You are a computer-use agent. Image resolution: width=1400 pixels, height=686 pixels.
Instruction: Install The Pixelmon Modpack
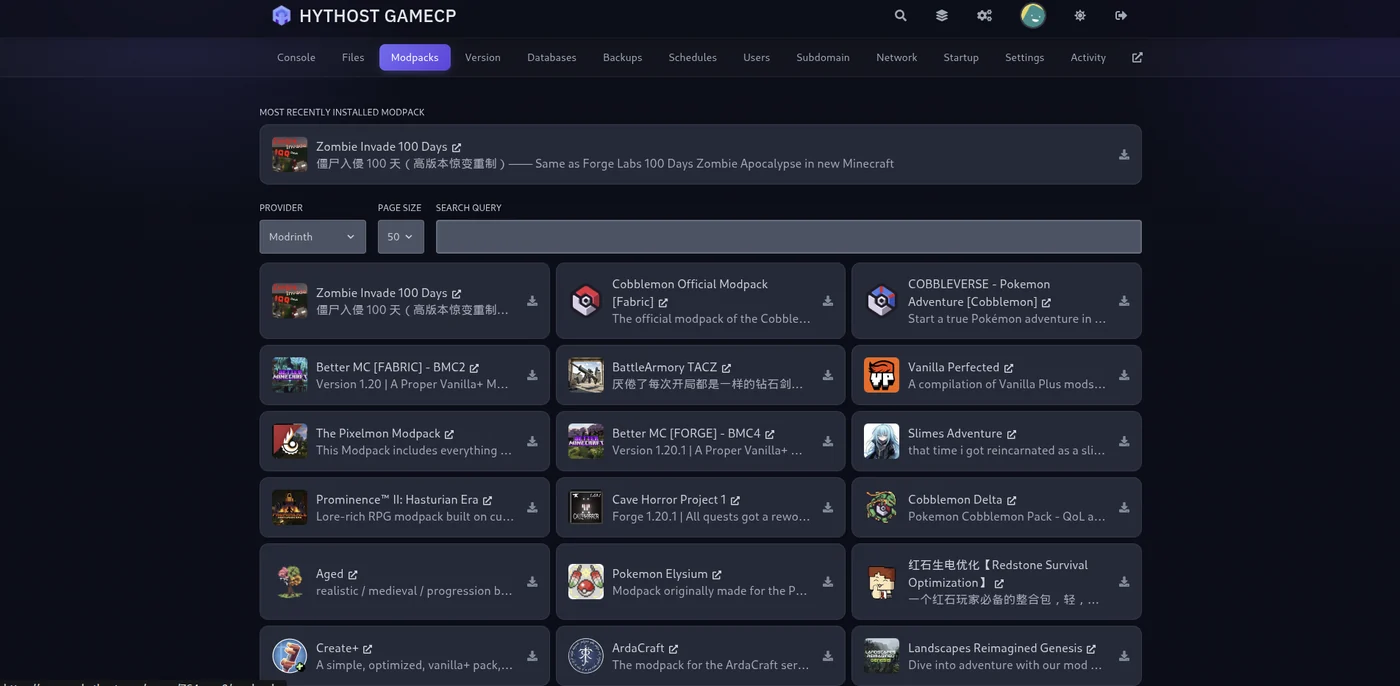tap(532, 441)
